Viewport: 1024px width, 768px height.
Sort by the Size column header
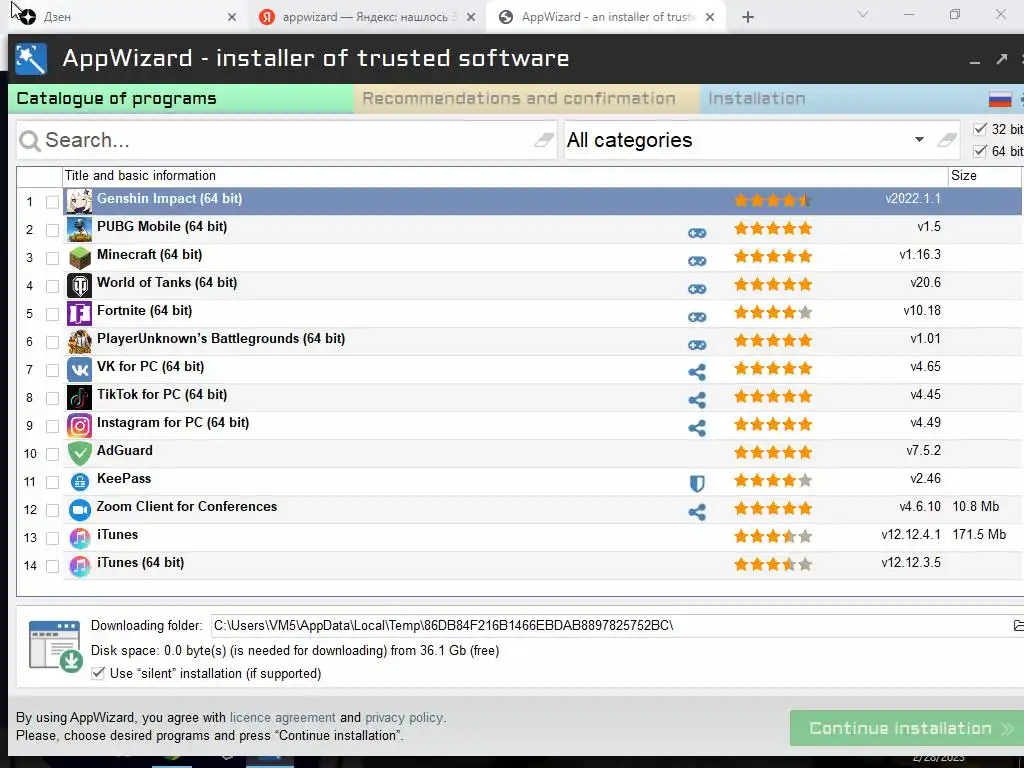(985, 176)
